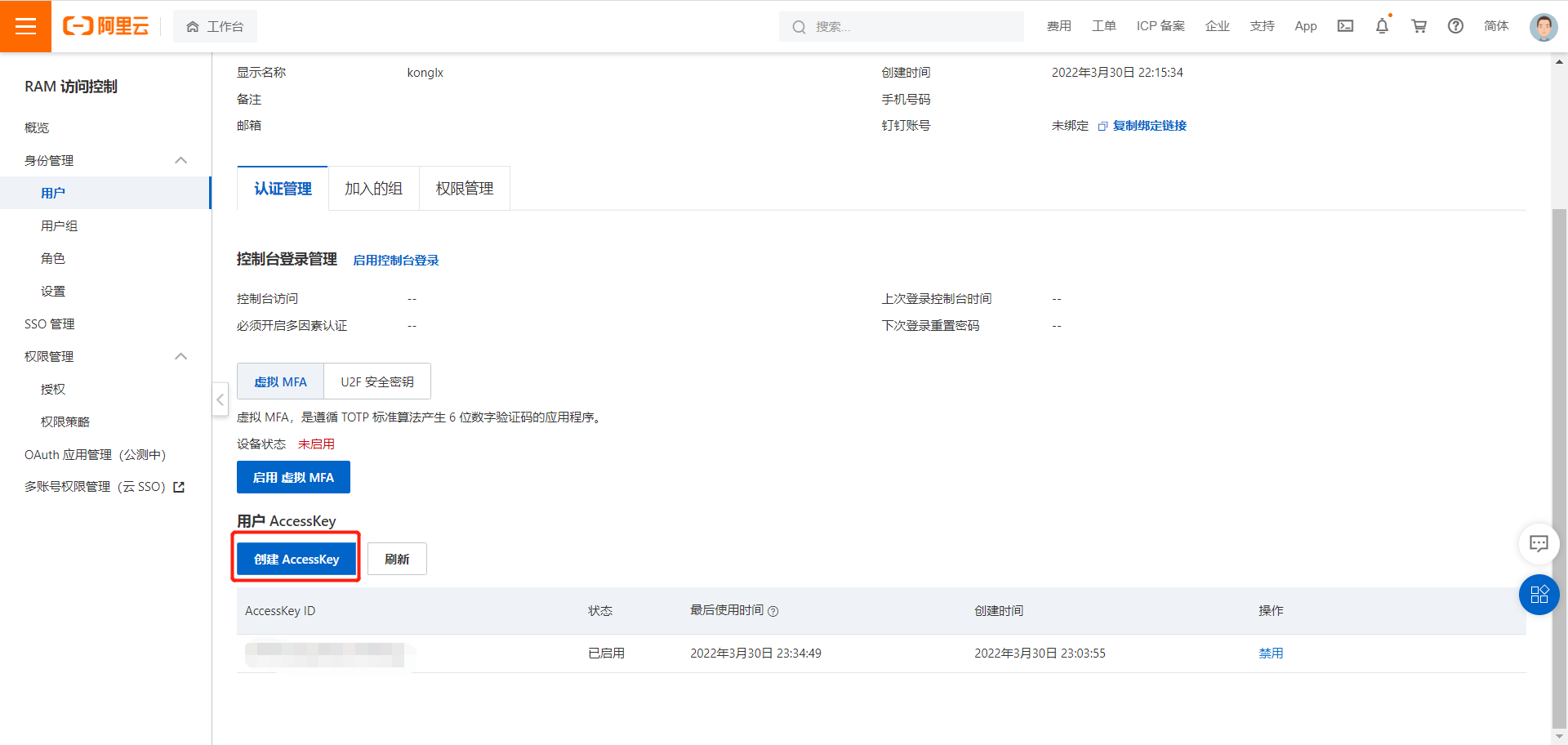Open the hamburger main menu
1568x745 pixels.
(25, 26)
